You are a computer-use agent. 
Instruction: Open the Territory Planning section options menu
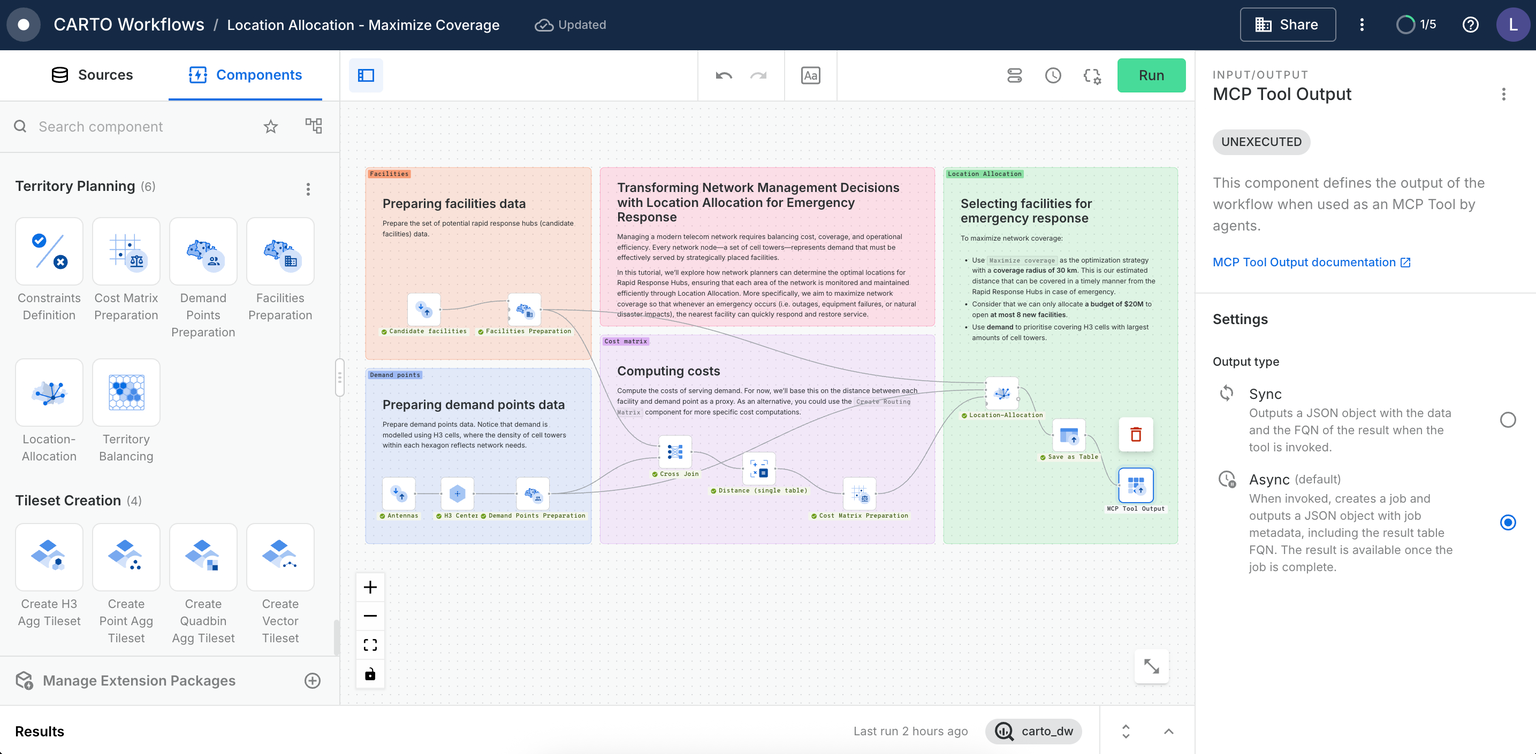[308, 188]
